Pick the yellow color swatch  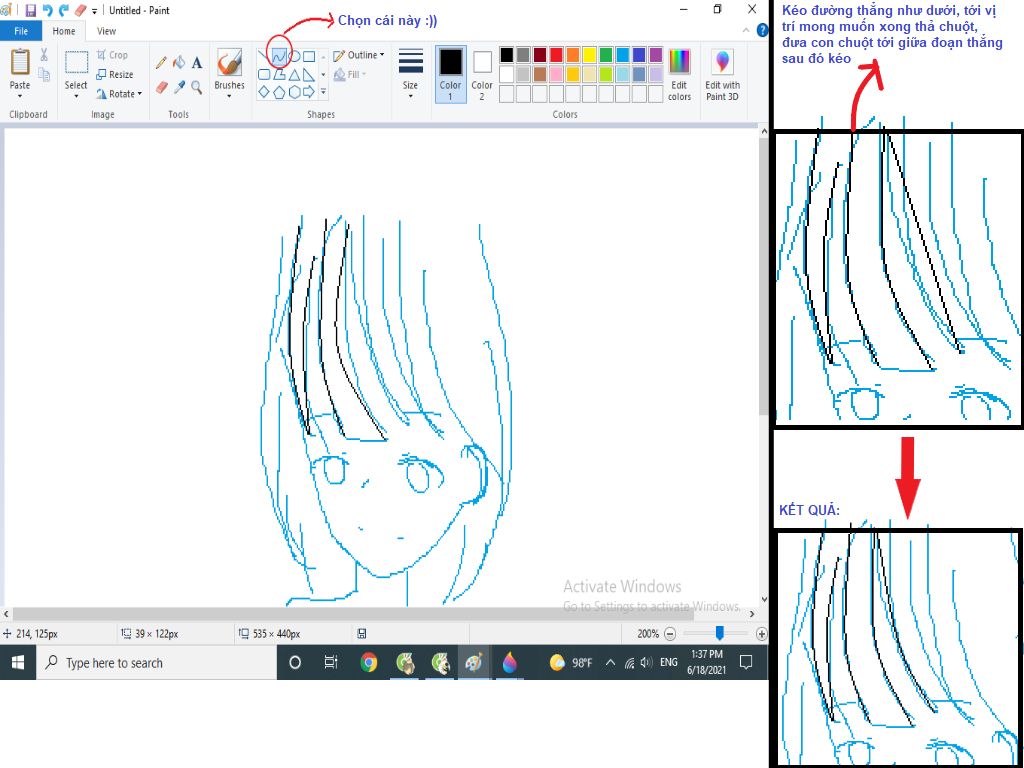589,54
